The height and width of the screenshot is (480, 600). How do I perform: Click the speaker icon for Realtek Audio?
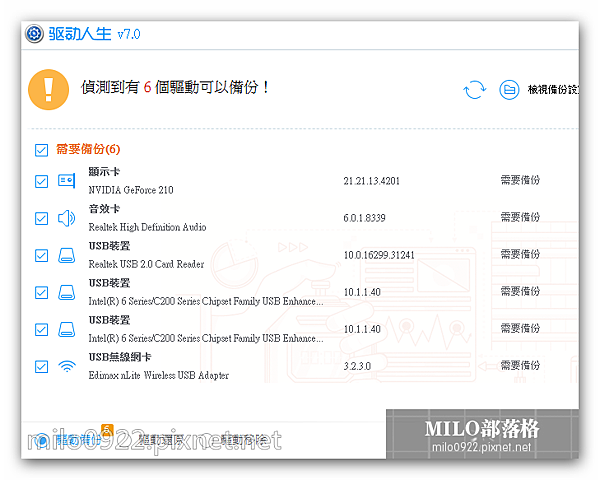(67, 218)
